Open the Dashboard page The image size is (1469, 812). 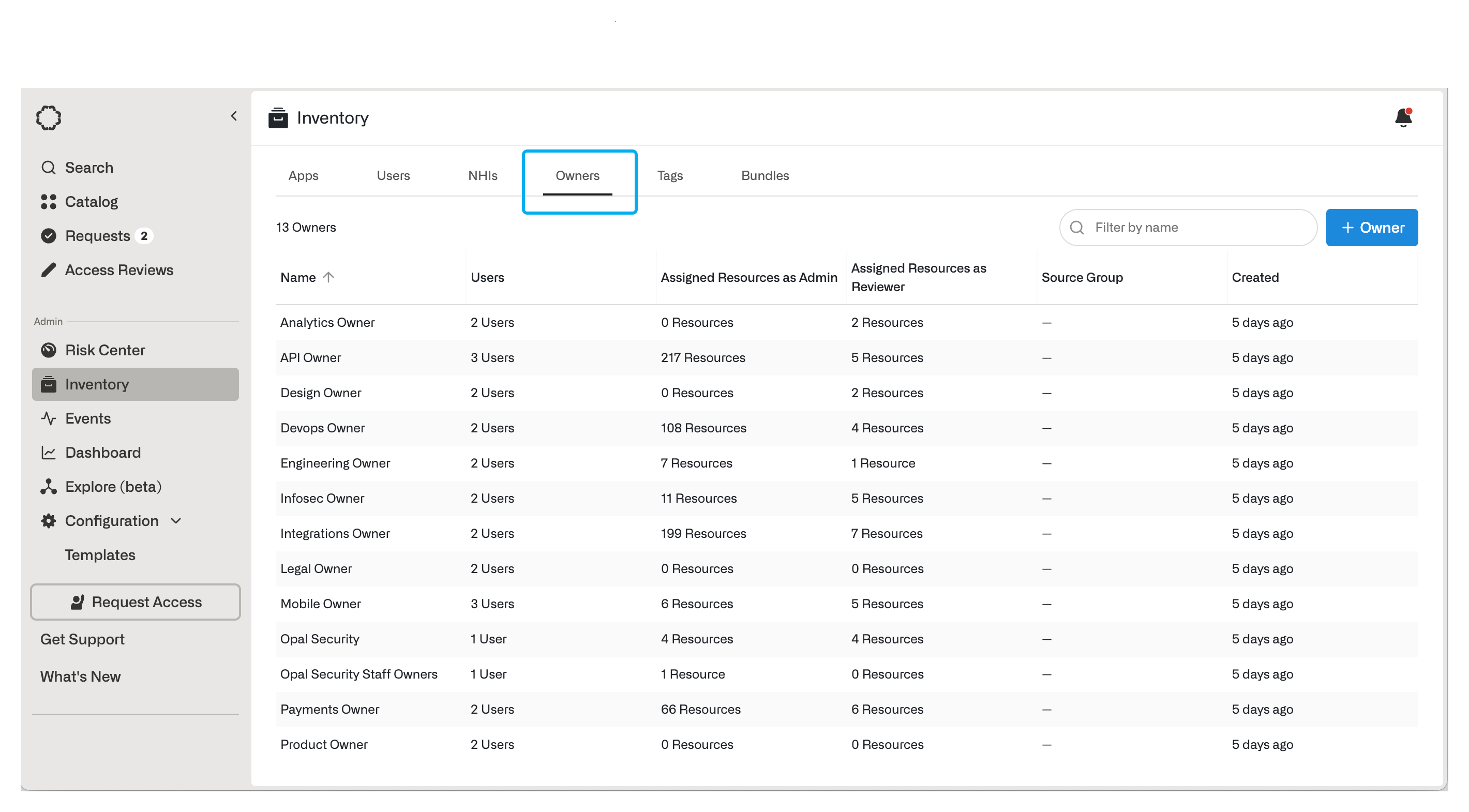coord(102,453)
